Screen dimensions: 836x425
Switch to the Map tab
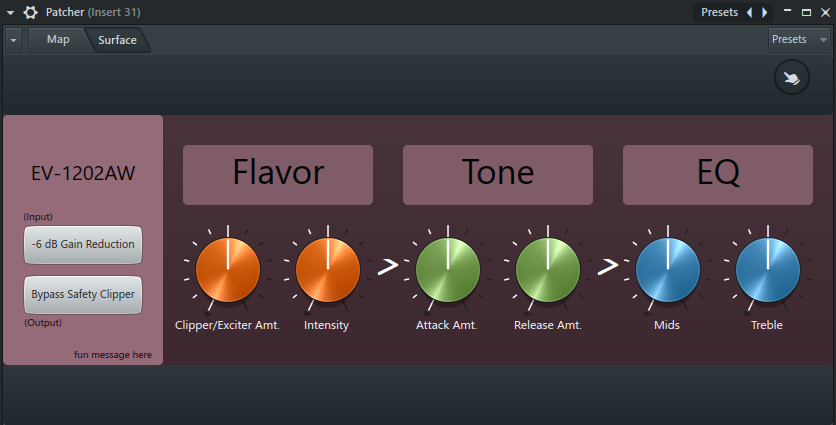tap(58, 39)
